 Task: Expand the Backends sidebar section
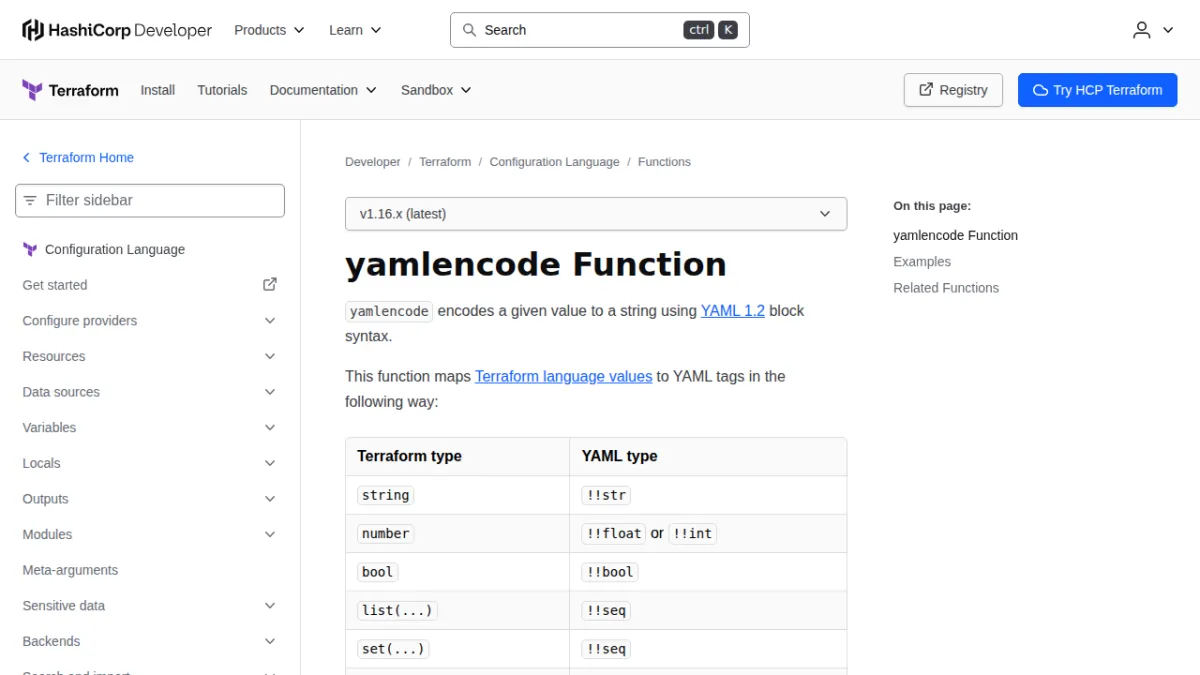[150, 642]
